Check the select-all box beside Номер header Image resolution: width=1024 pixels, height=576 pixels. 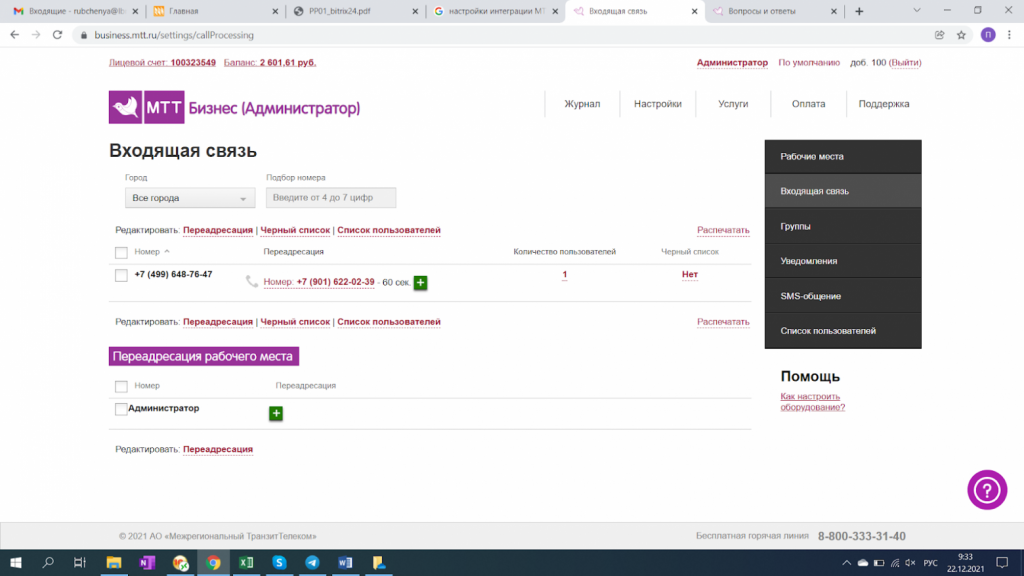pyautogui.click(x=121, y=252)
